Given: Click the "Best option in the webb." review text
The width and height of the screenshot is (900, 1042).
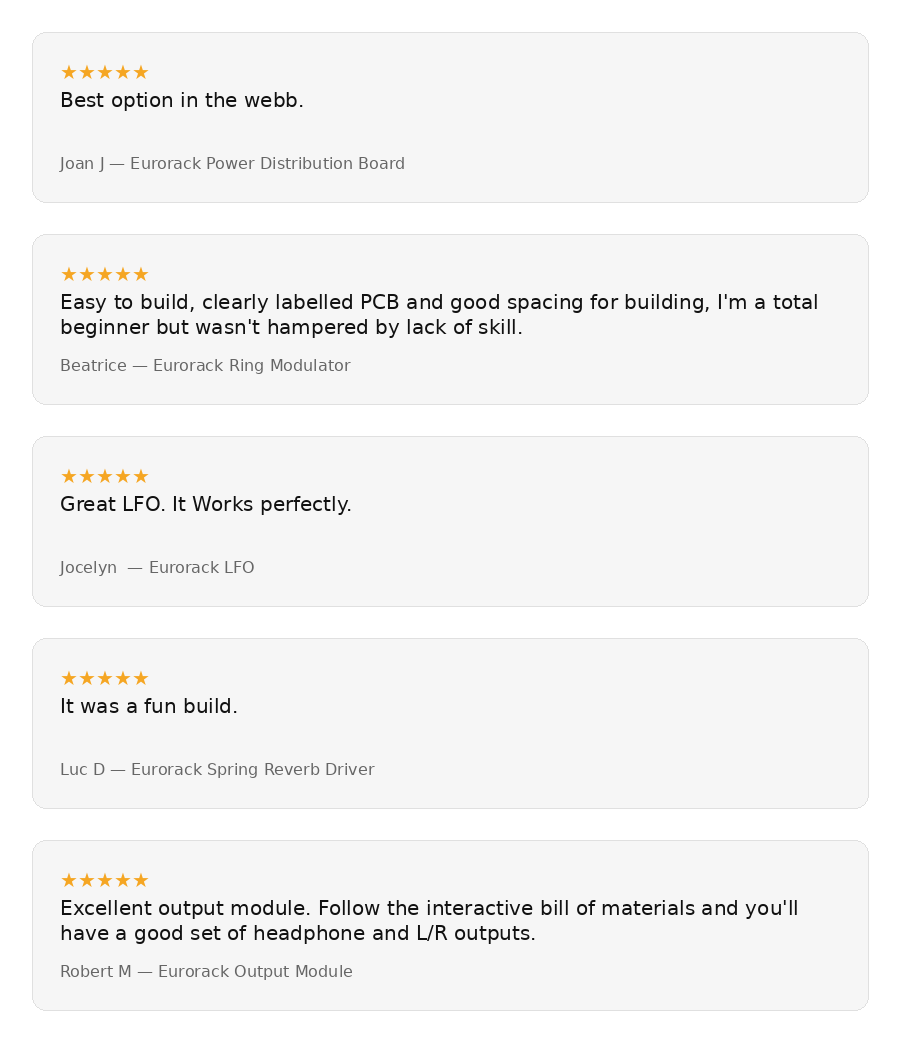Looking at the screenshot, I should coord(182,101).
